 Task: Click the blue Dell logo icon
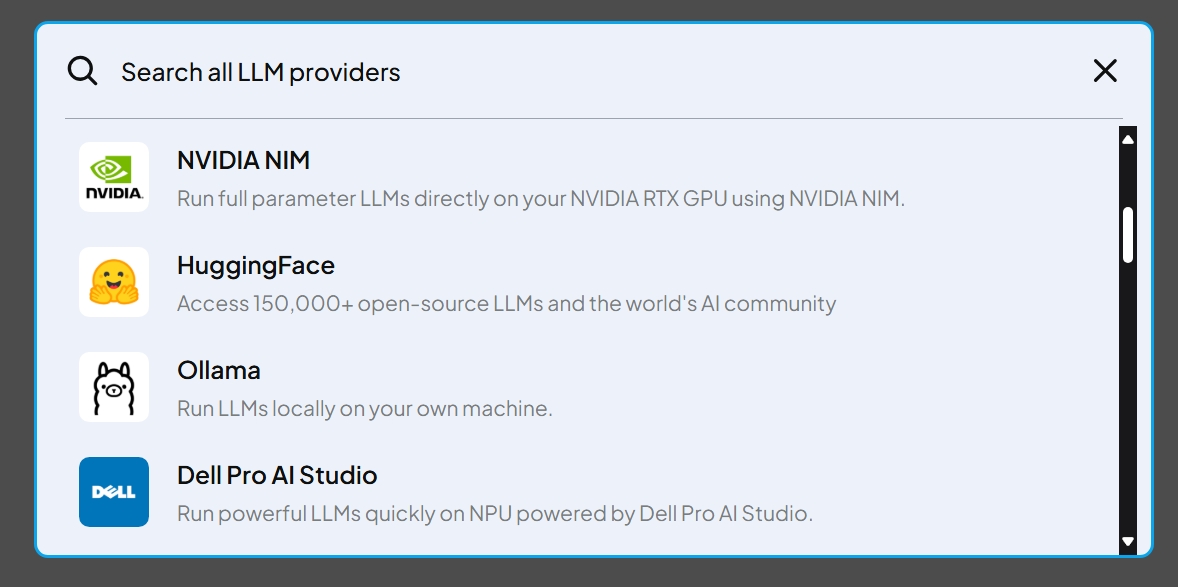pos(114,492)
